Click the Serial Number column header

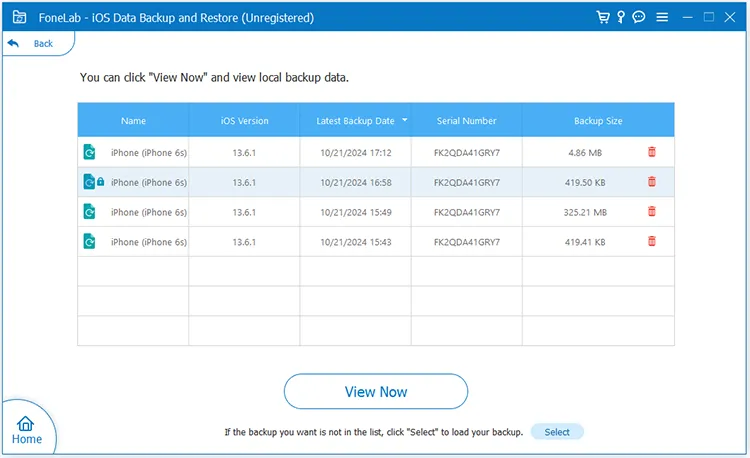coord(466,121)
